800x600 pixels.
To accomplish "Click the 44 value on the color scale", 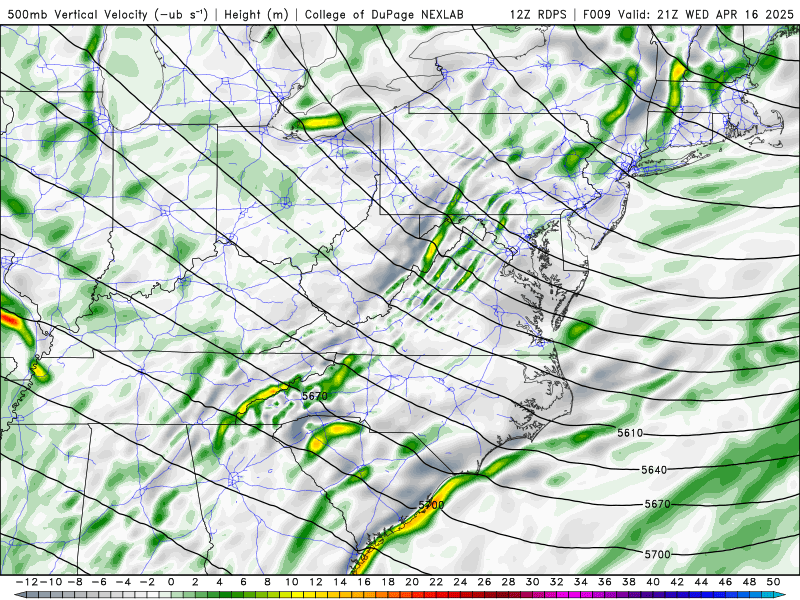I will tap(702, 582).
